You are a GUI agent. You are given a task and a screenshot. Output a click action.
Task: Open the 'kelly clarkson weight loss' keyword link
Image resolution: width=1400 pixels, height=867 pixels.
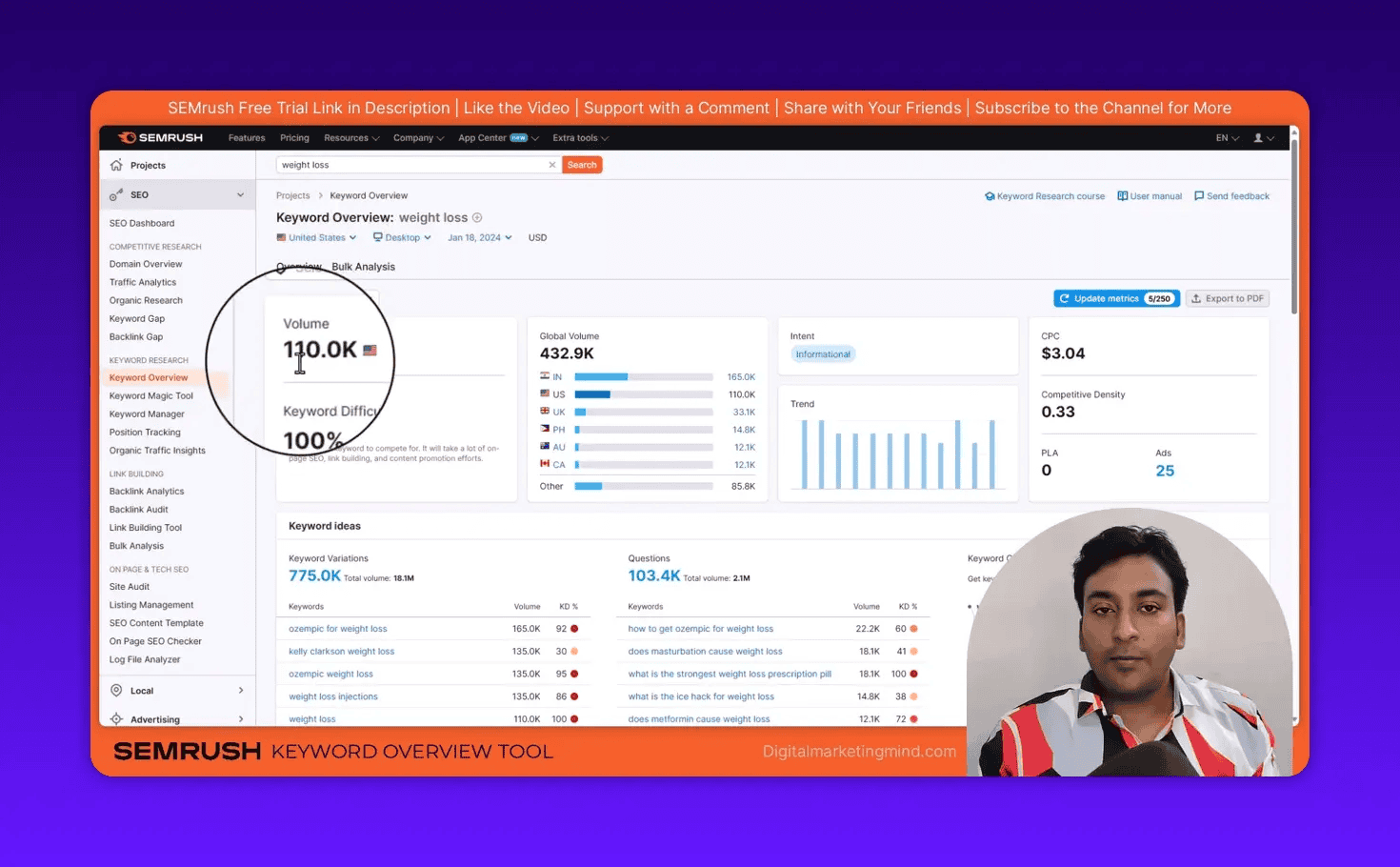(x=341, y=651)
